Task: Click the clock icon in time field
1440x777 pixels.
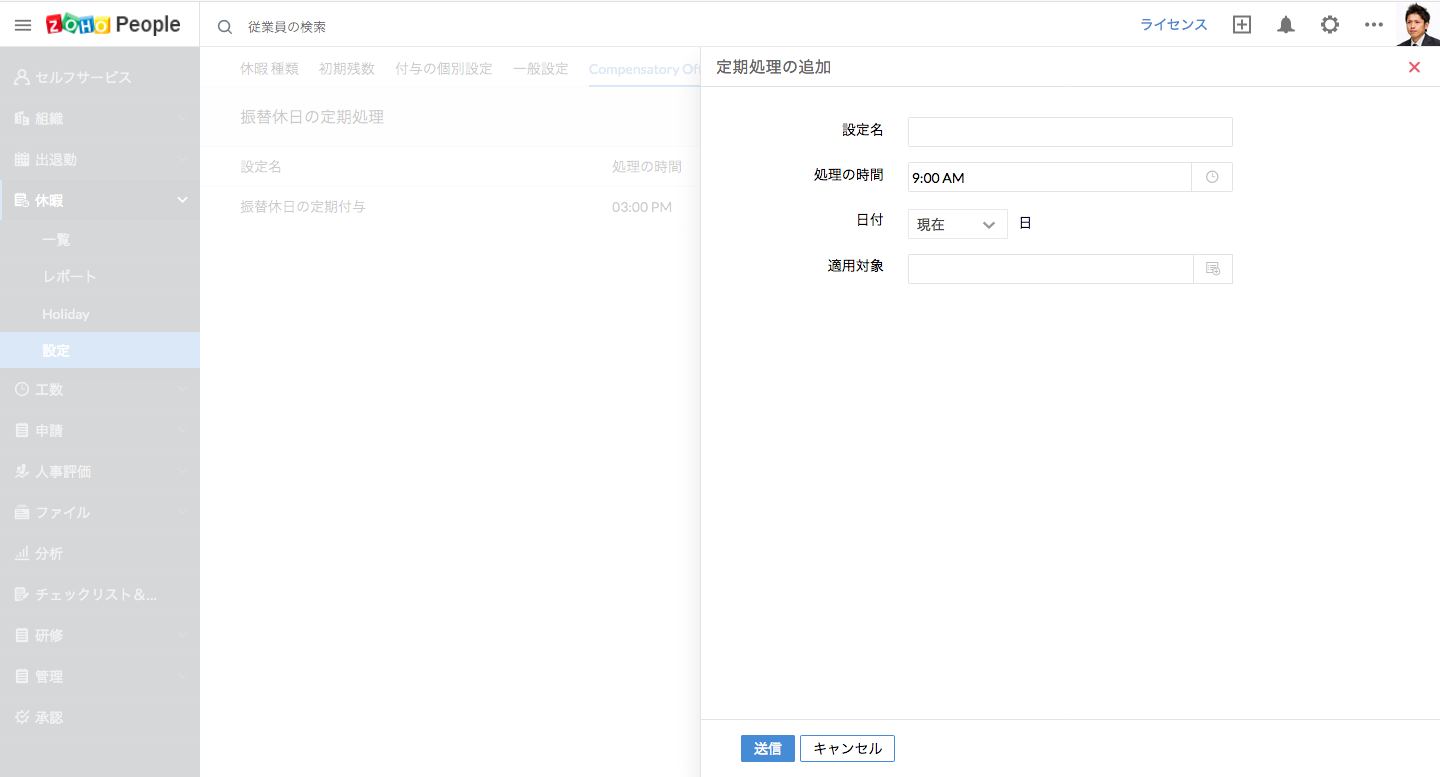Action: [x=1212, y=177]
